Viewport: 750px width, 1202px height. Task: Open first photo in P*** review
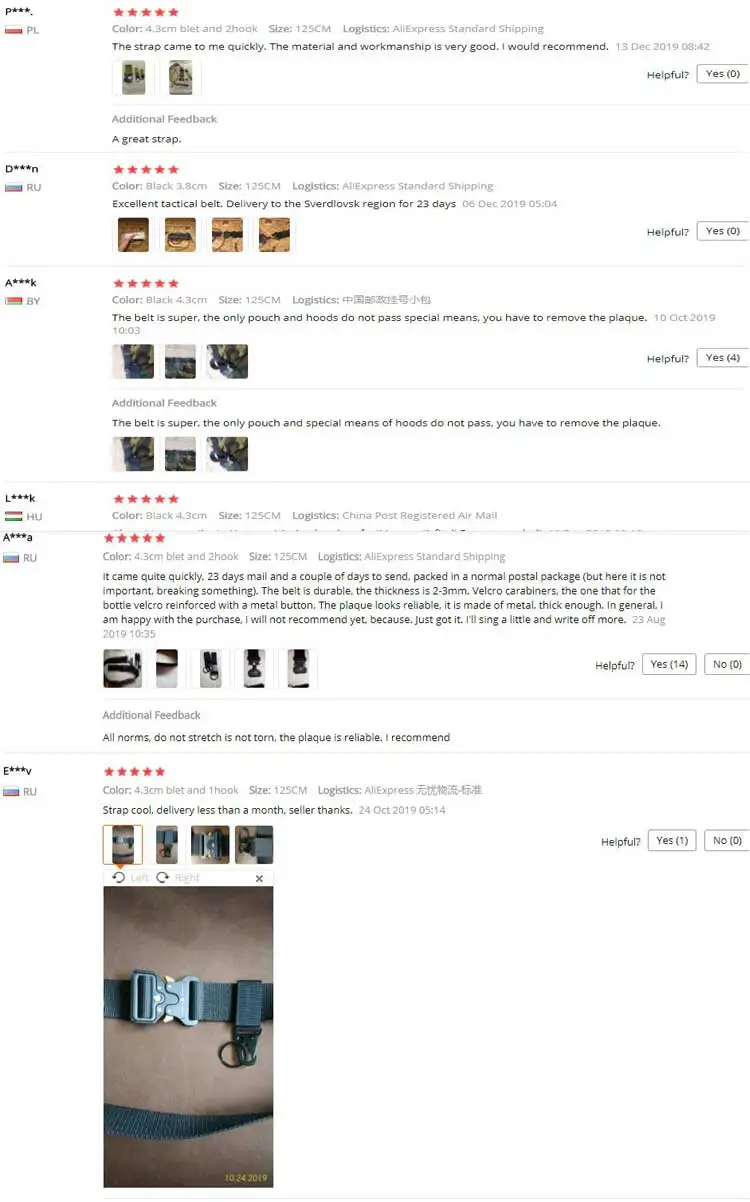(133, 77)
